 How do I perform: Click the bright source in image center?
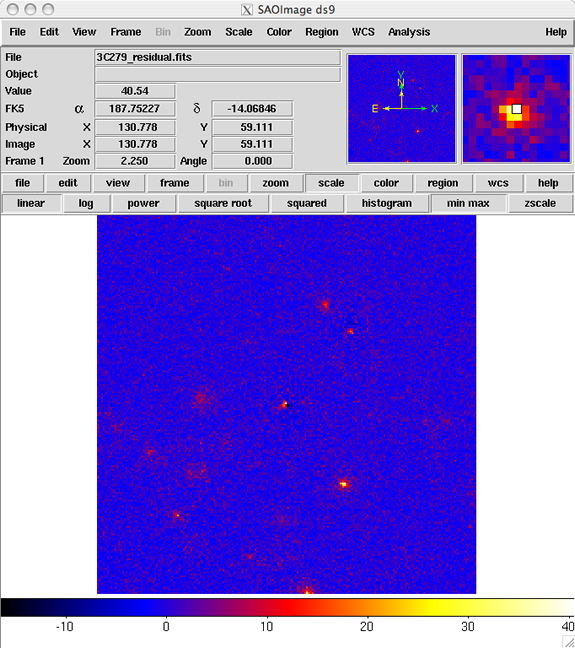pos(285,404)
